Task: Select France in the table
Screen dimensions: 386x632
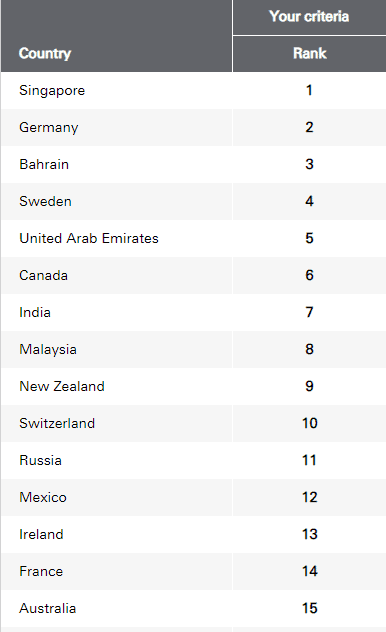Action: 41,572
